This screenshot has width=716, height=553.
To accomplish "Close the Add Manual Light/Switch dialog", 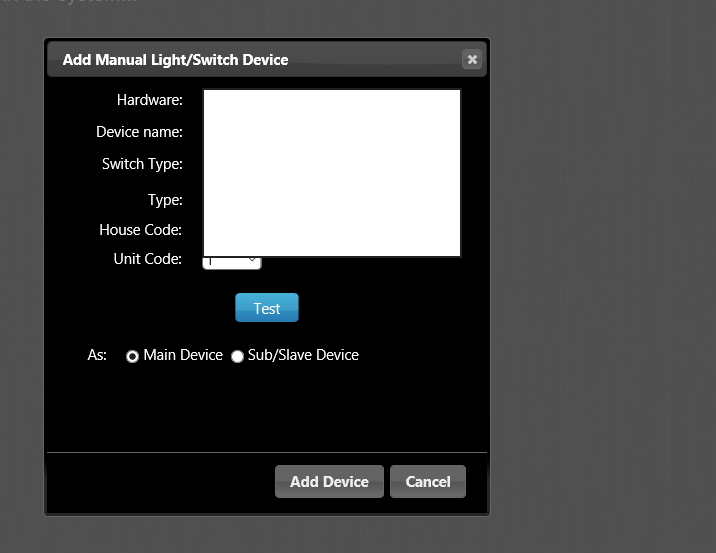I will [472, 60].
